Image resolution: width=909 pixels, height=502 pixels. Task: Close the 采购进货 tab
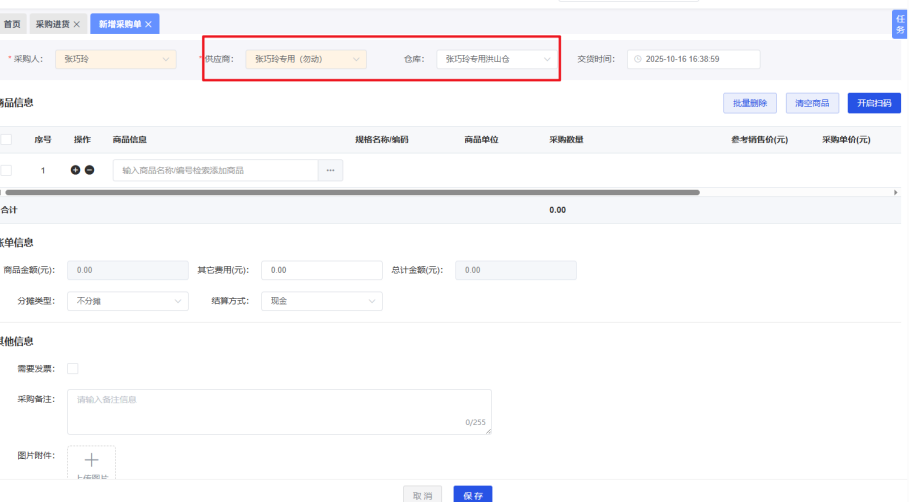77,24
